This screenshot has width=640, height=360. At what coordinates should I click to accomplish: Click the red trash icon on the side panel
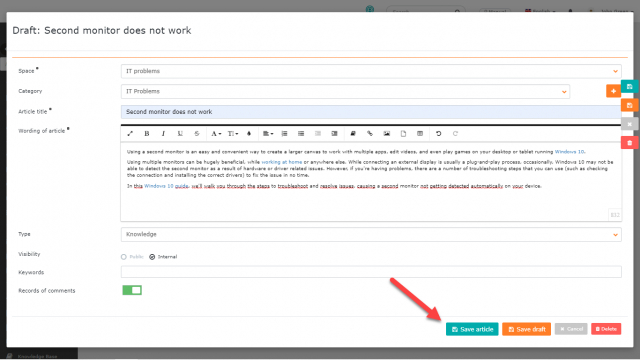click(629, 142)
